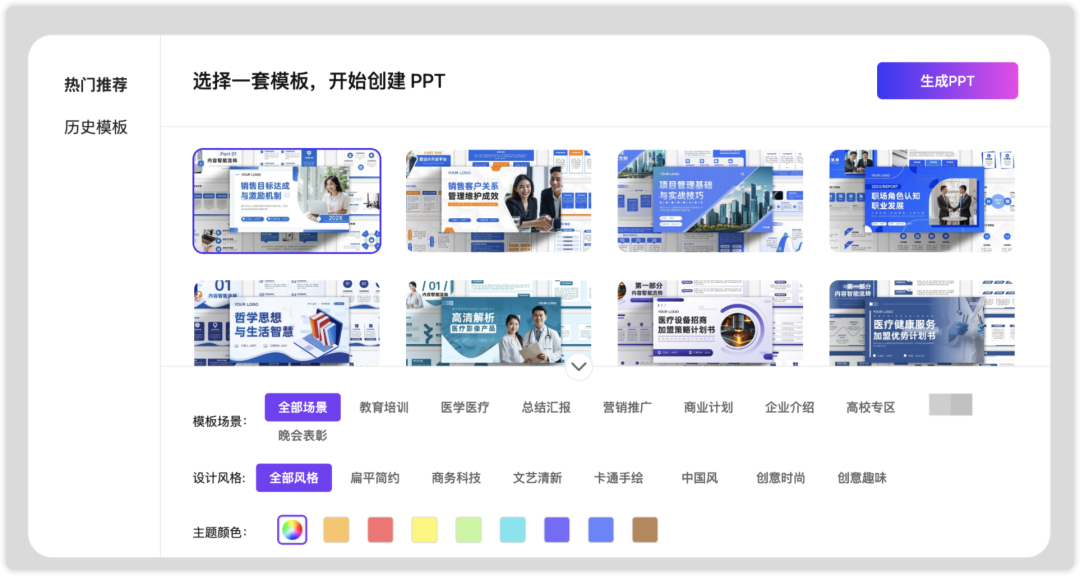Select the 中国风 design style
This screenshot has width=1080, height=576.
698,477
